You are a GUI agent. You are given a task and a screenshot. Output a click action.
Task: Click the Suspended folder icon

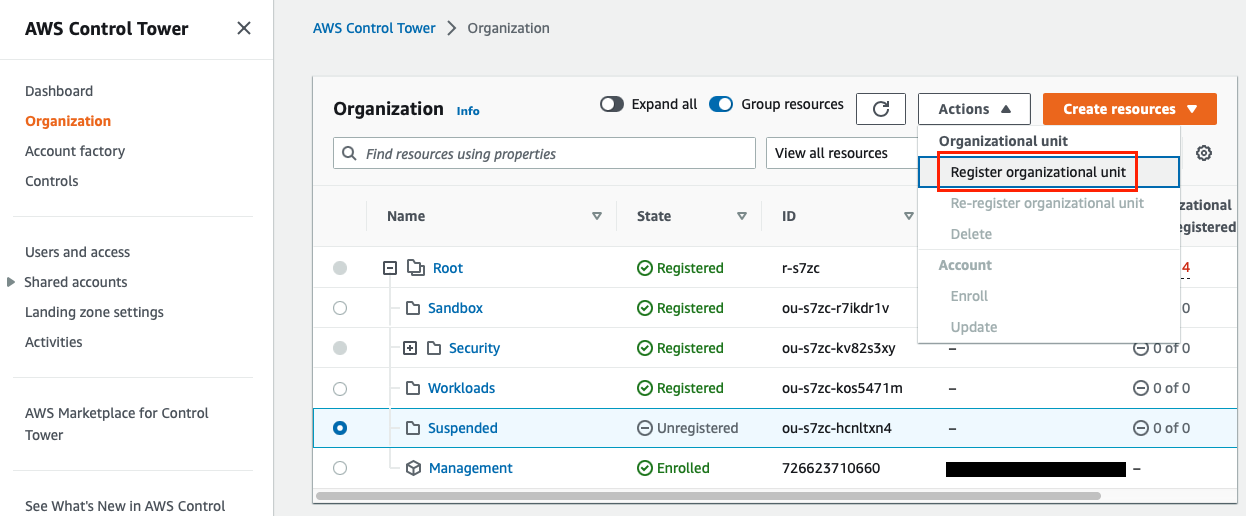pyautogui.click(x=413, y=428)
